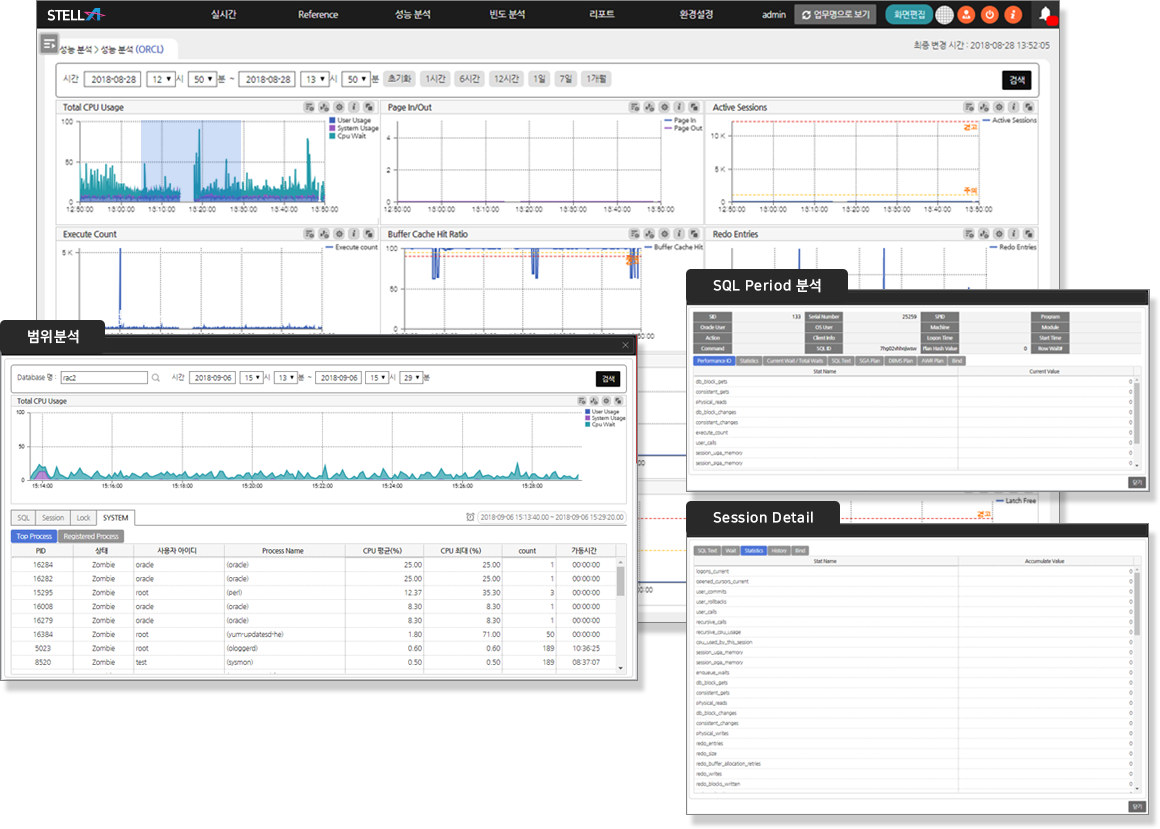Viewport: 1160px width, 829px height.
Task: Open the 실시간 menu
Action: pyautogui.click(x=223, y=14)
